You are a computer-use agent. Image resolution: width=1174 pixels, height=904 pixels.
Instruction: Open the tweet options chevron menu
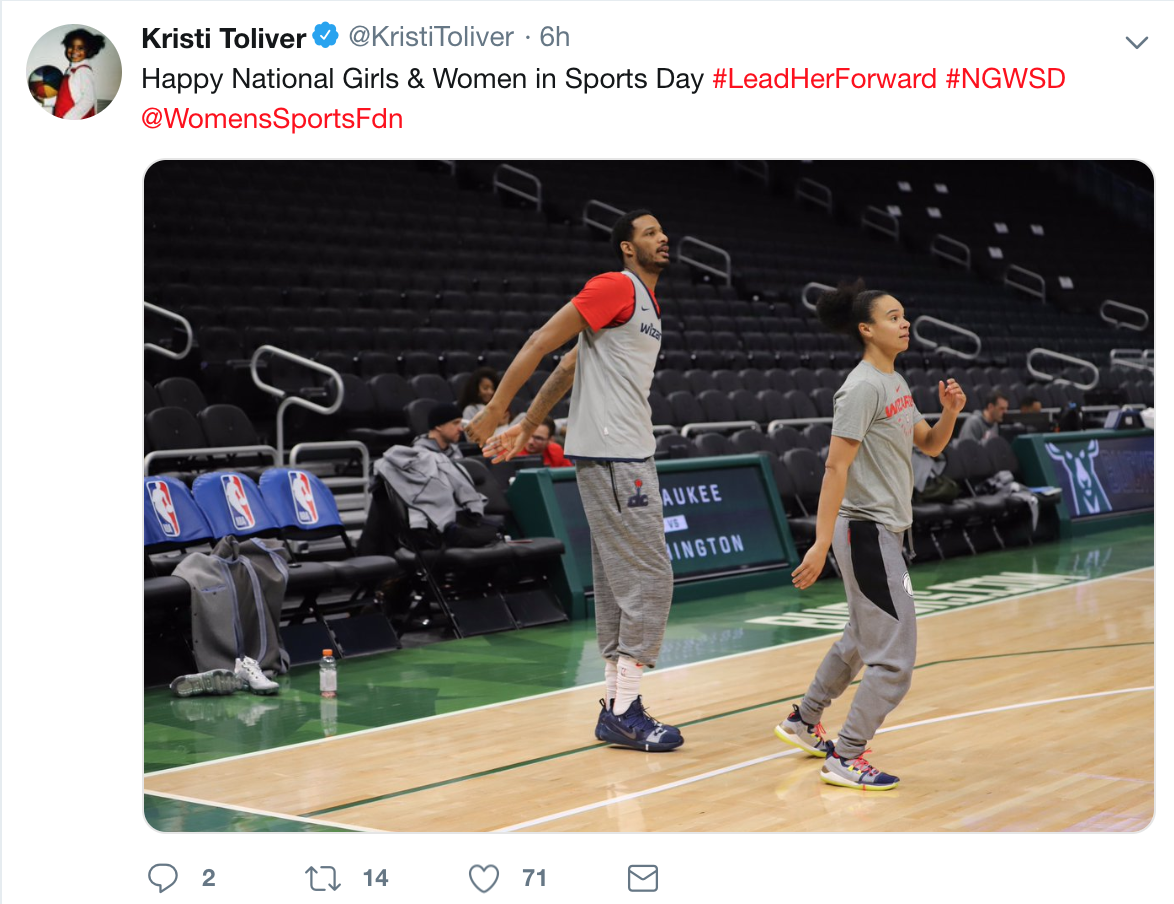[1137, 42]
